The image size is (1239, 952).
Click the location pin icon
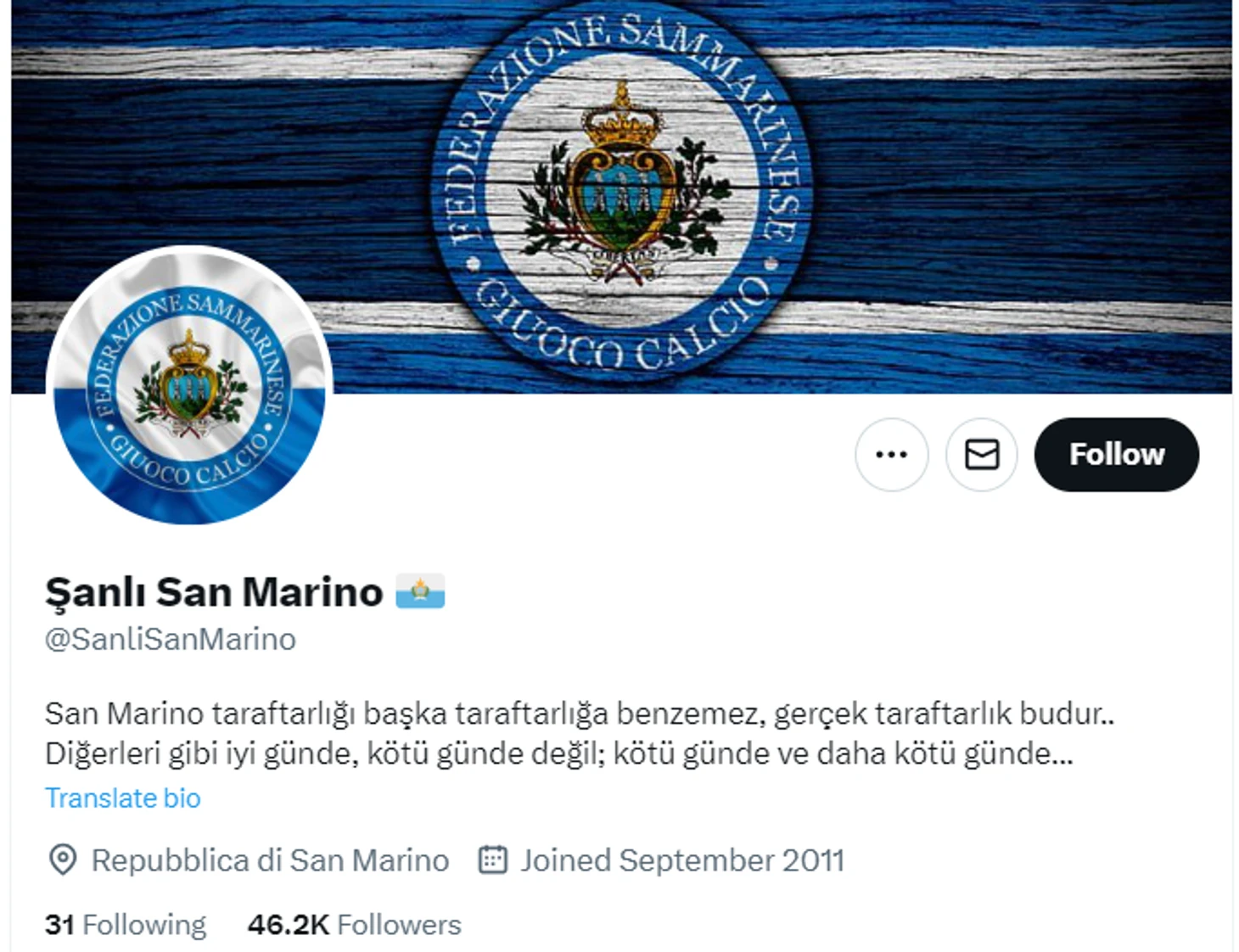click(x=62, y=860)
